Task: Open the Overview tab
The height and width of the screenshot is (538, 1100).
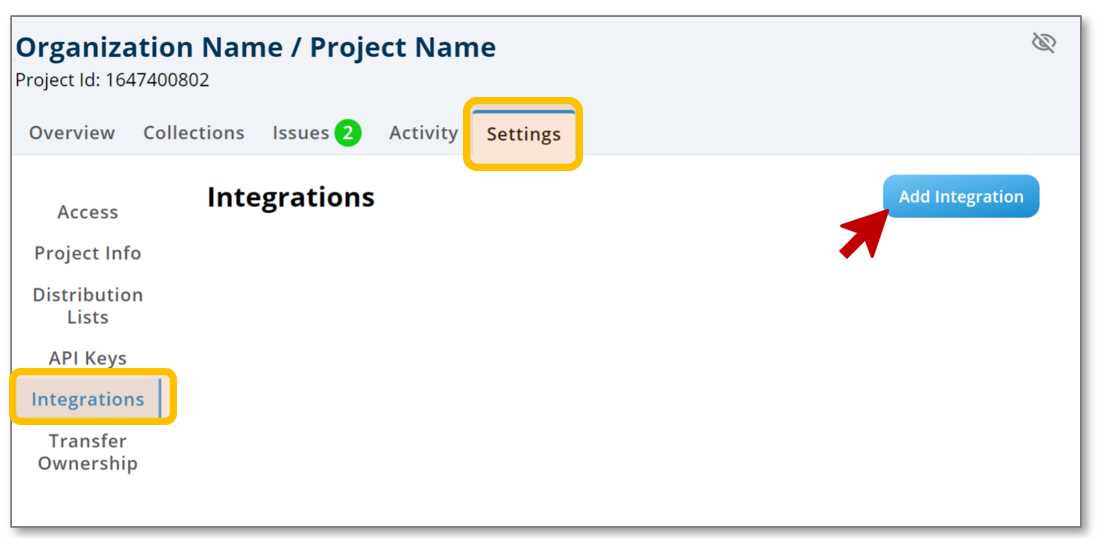Action: [72, 133]
